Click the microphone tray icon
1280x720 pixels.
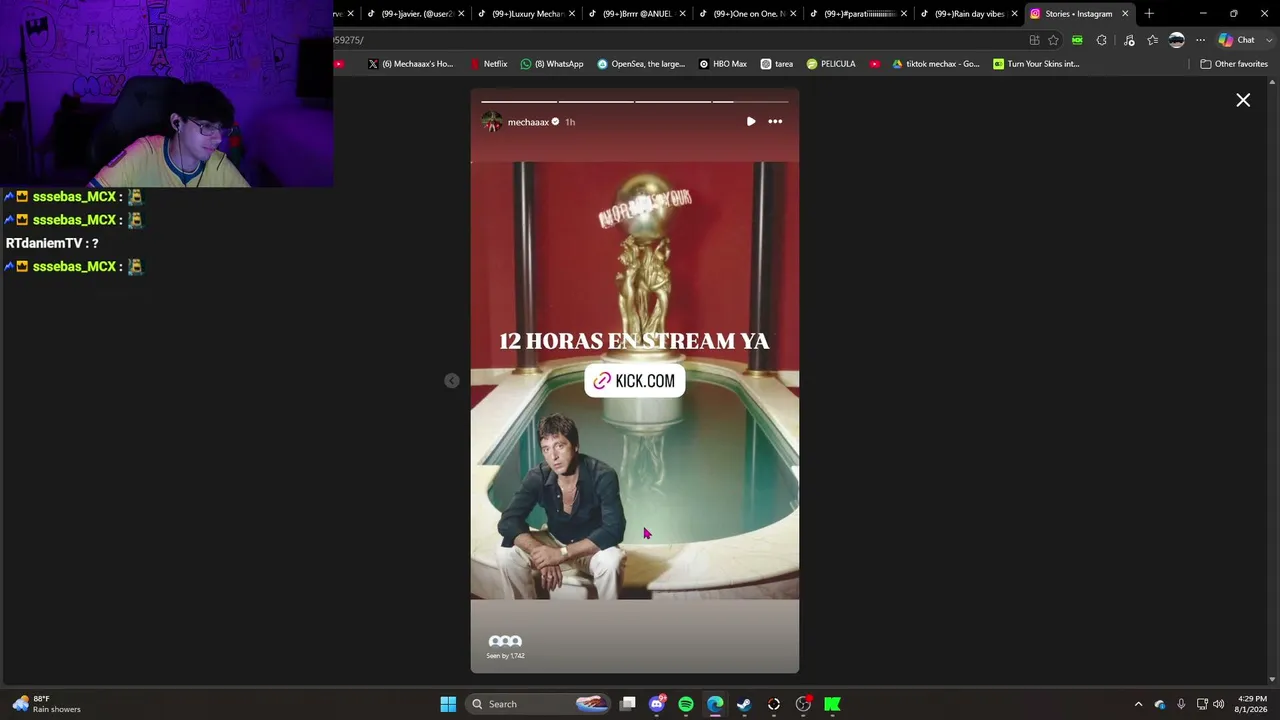(x=1181, y=704)
